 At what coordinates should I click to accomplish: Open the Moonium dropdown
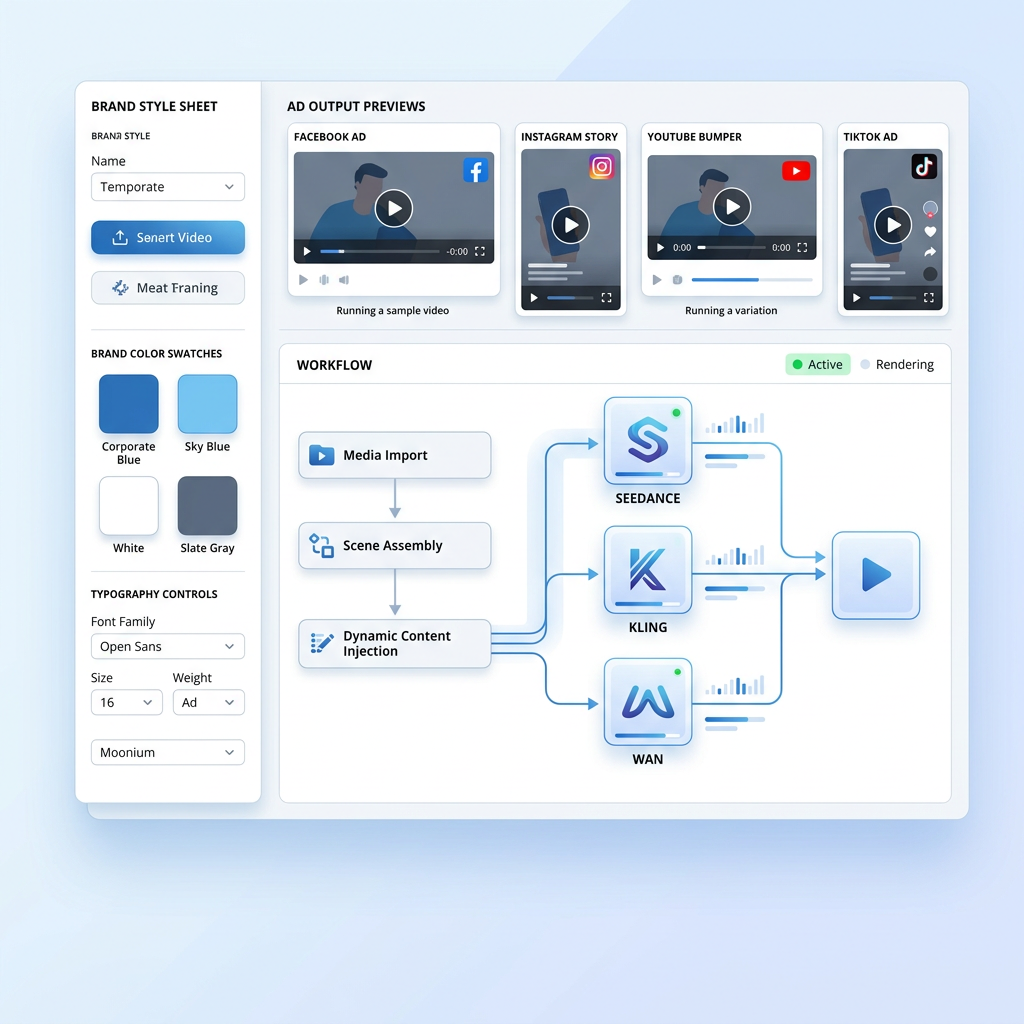pos(168,752)
